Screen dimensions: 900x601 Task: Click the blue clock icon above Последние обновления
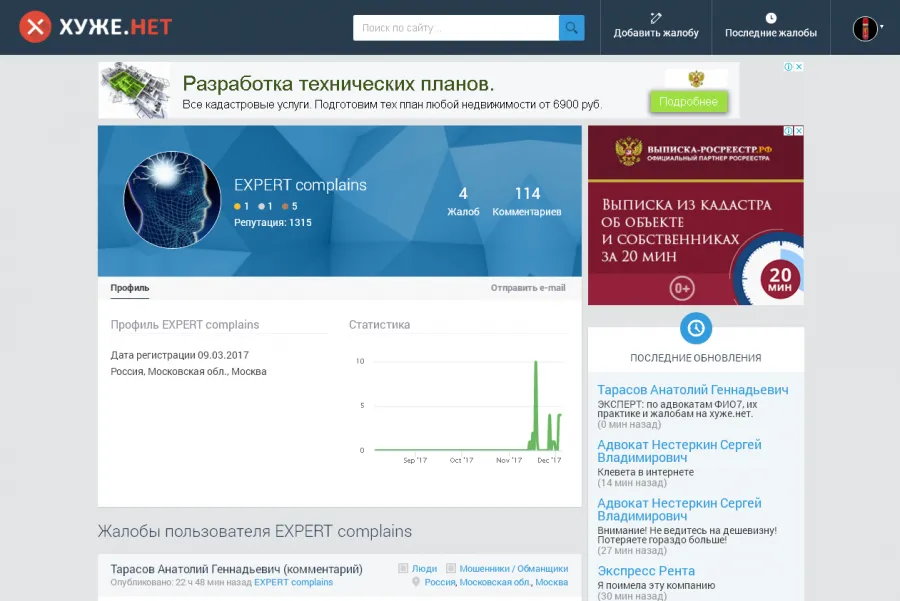click(696, 328)
